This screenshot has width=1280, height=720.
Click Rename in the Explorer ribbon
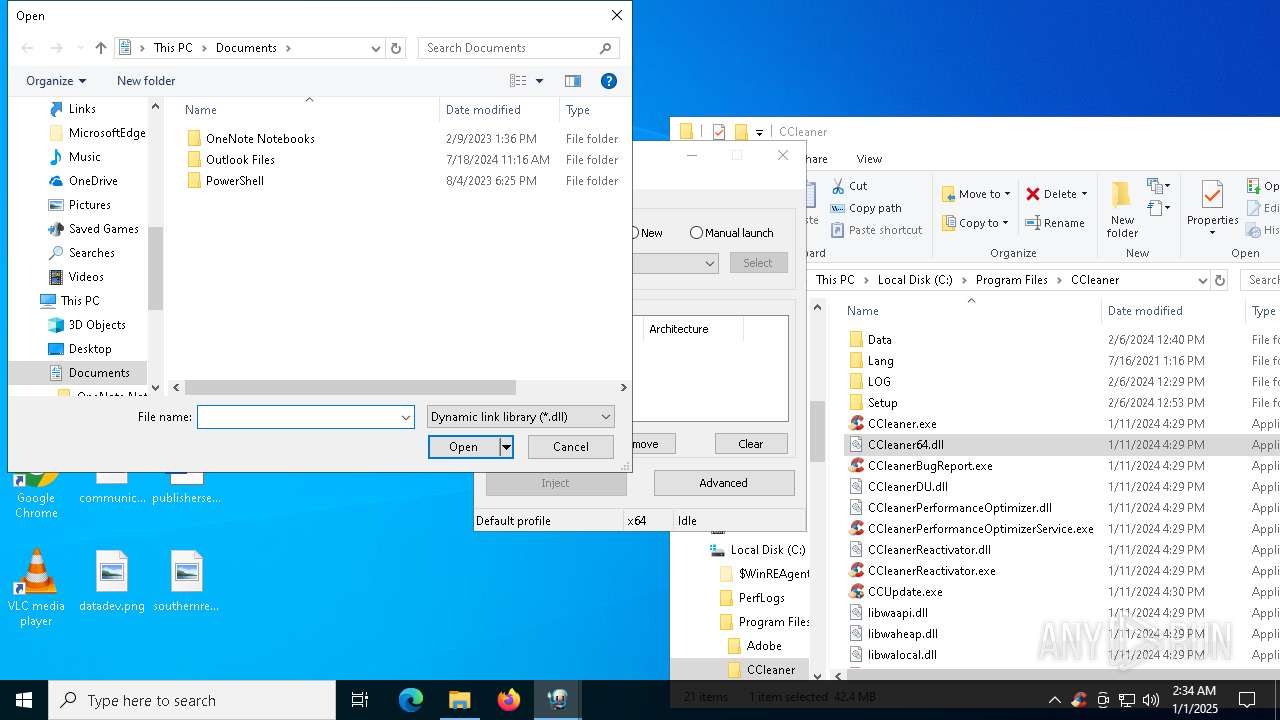tap(1056, 223)
